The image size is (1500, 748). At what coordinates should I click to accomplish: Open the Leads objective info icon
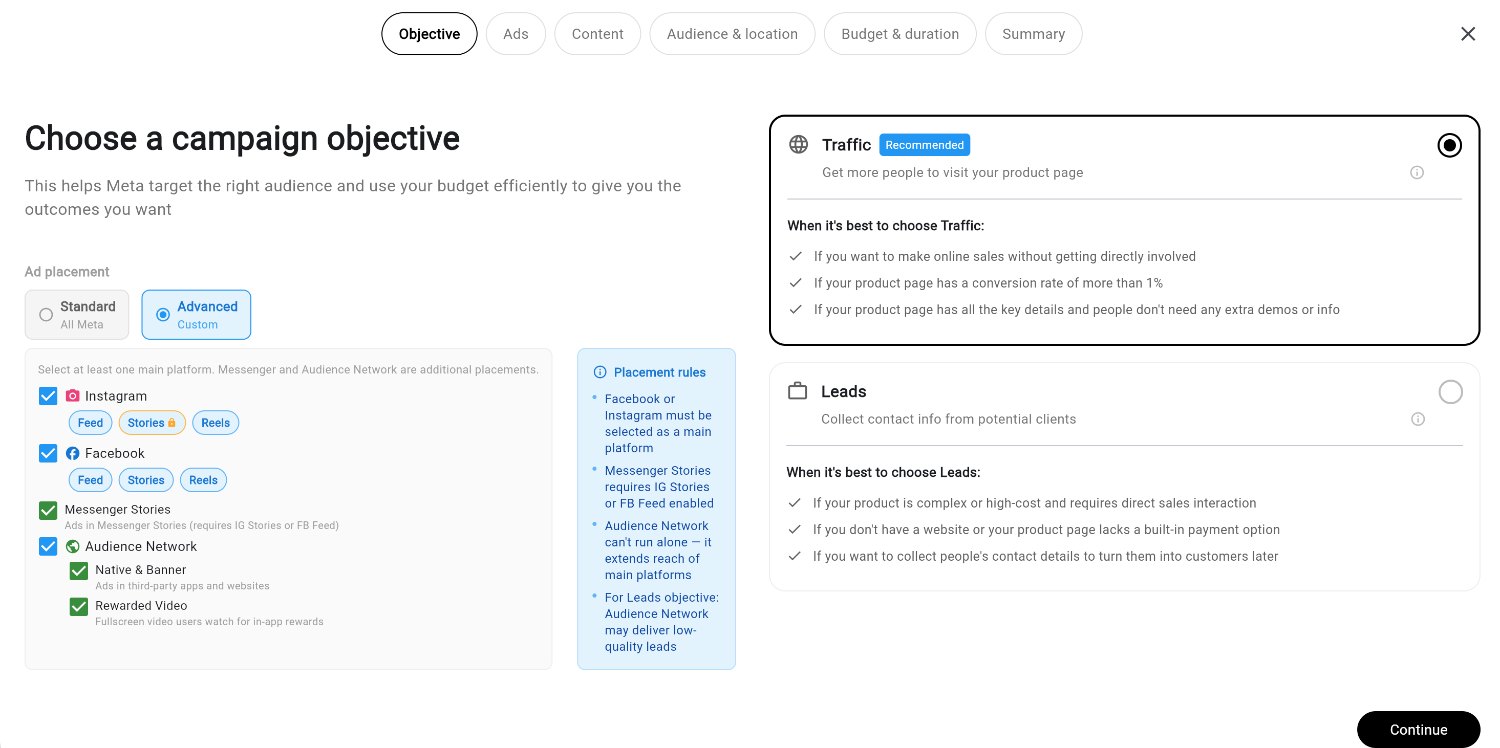click(x=1417, y=419)
